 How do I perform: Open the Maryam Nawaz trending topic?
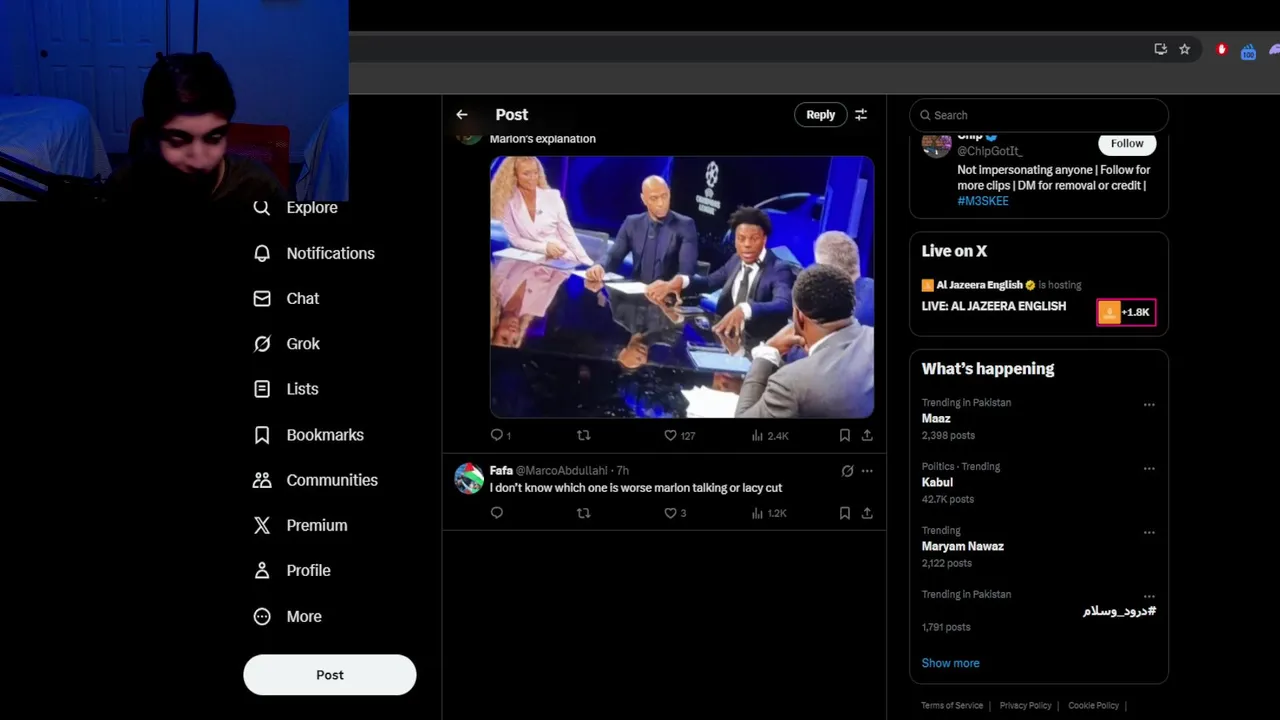(962, 546)
